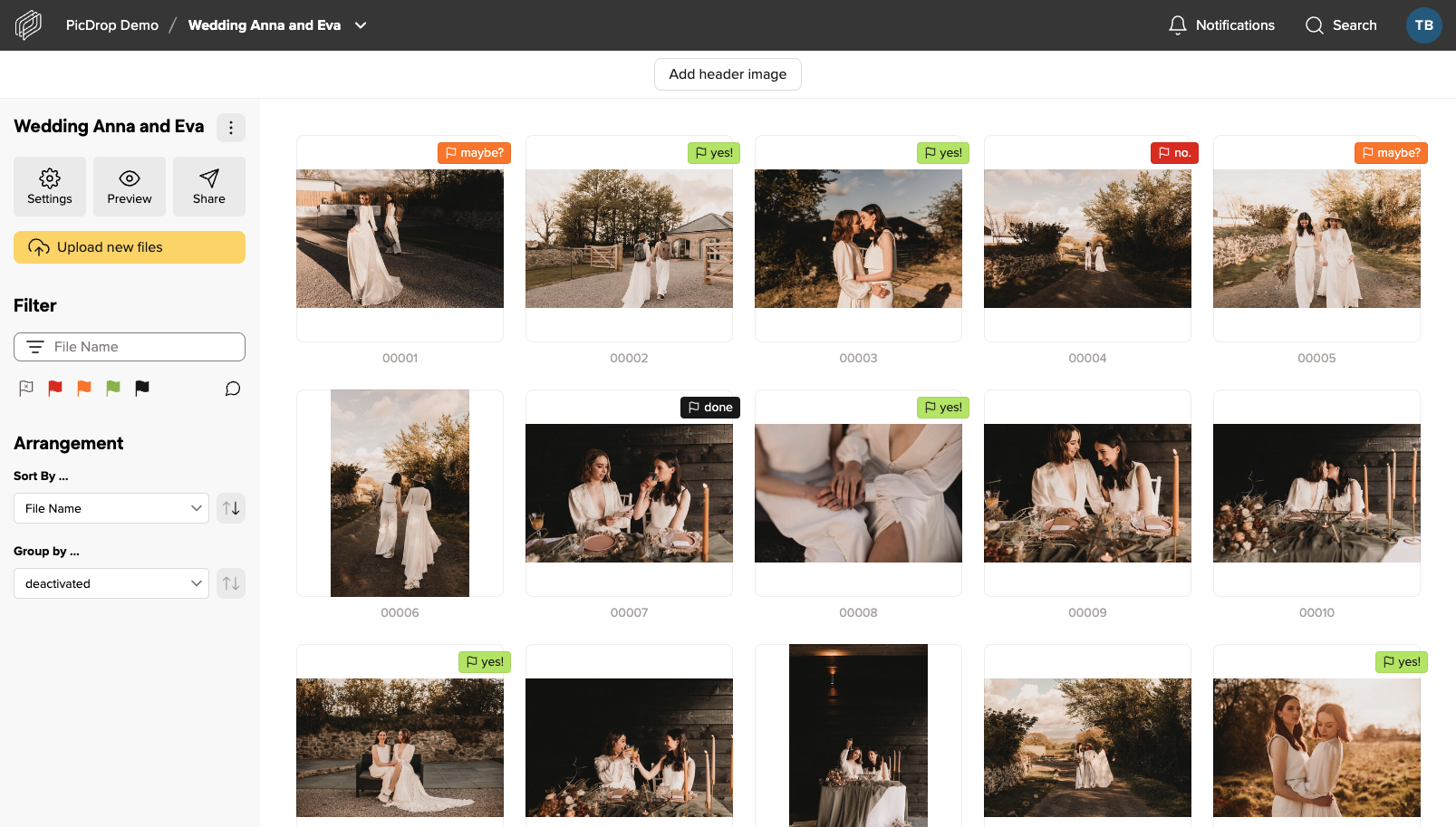Click the yes! flag on image 00008
The image size is (1456, 827).
(x=943, y=408)
